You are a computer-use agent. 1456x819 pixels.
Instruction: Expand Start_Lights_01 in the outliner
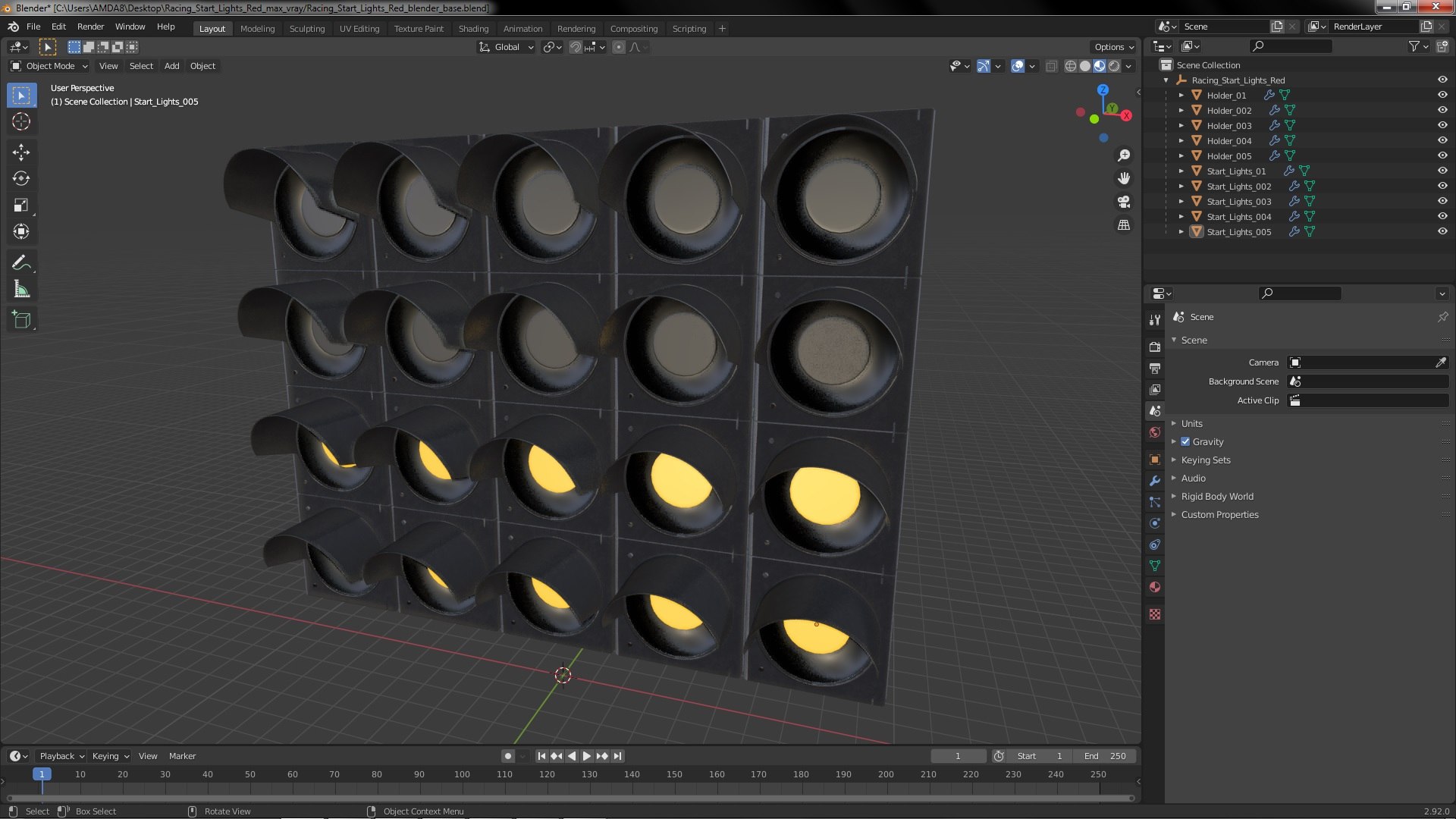click(x=1181, y=171)
